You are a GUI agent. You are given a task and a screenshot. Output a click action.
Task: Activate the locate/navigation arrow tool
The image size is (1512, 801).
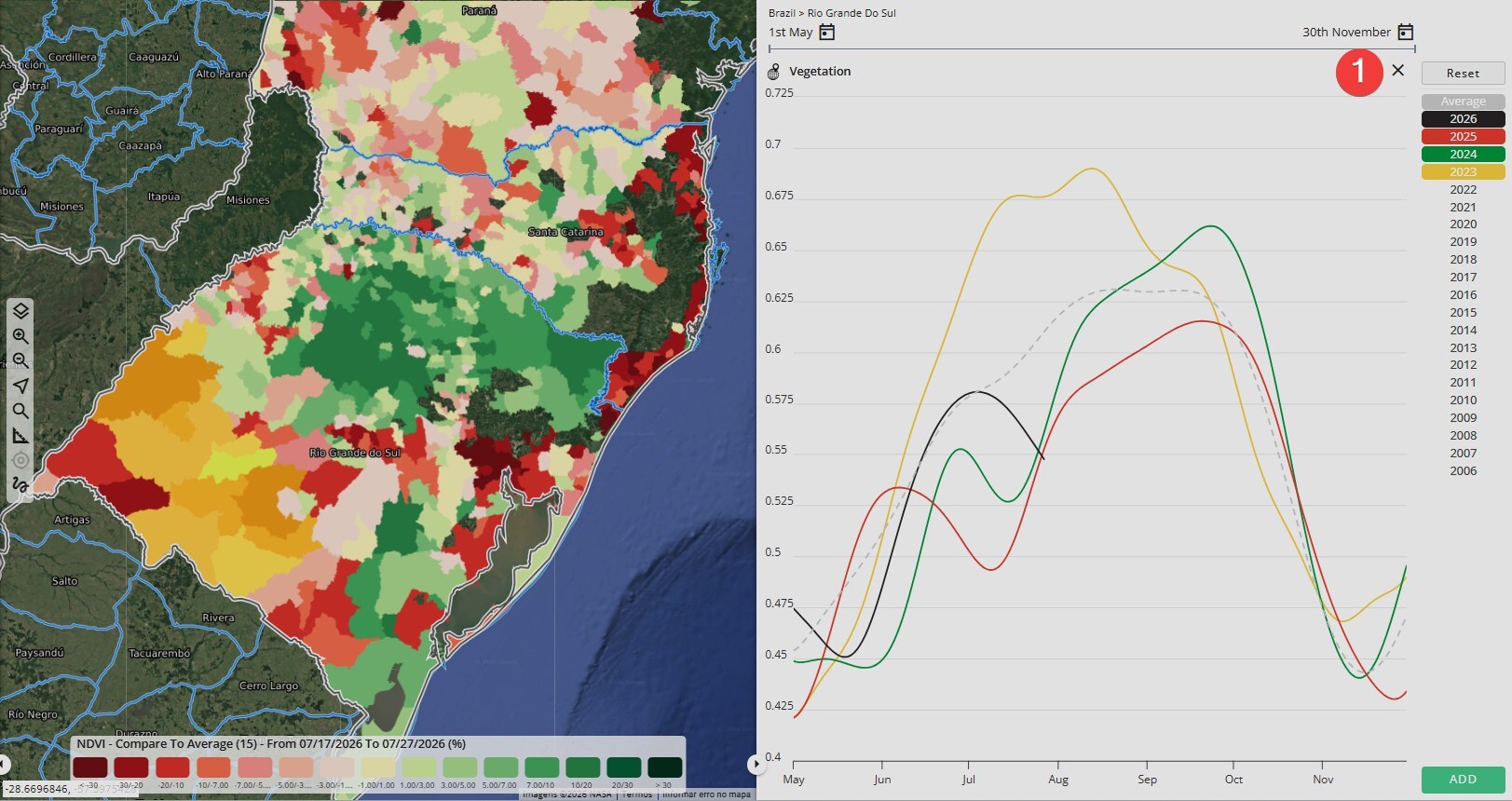(x=20, y=386)
